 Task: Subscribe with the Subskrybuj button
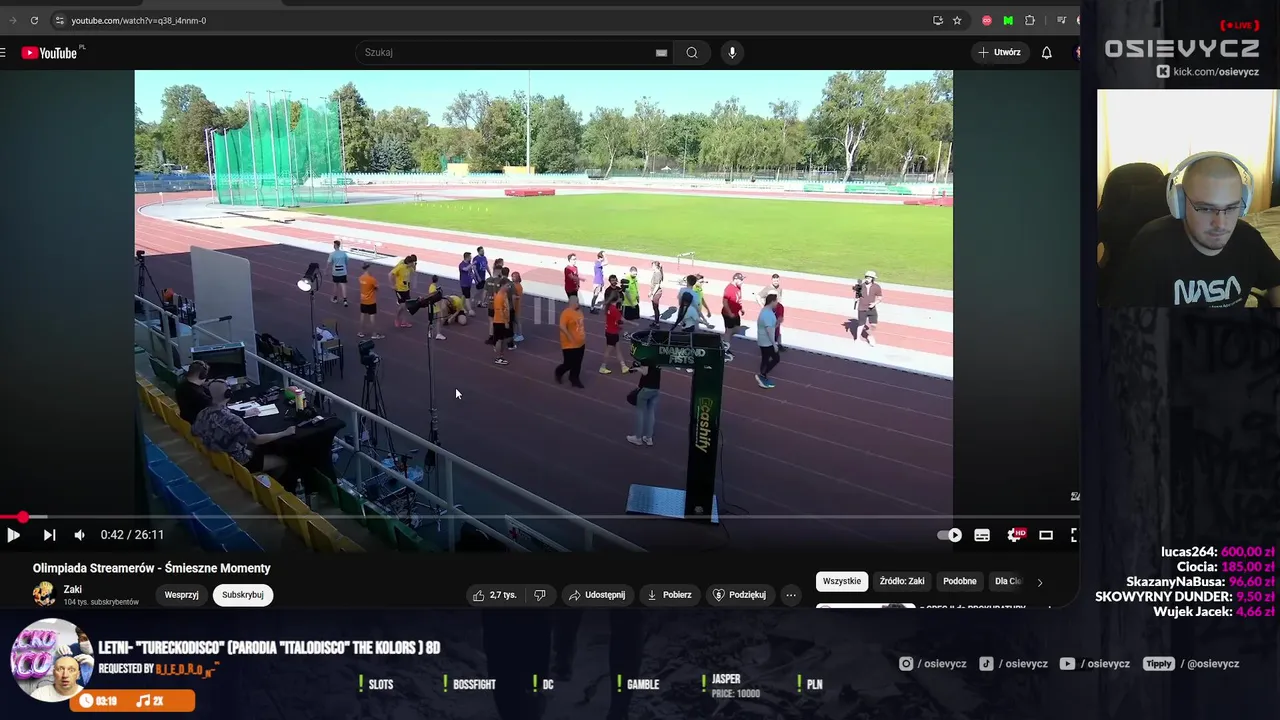click(x=243, y=594)
